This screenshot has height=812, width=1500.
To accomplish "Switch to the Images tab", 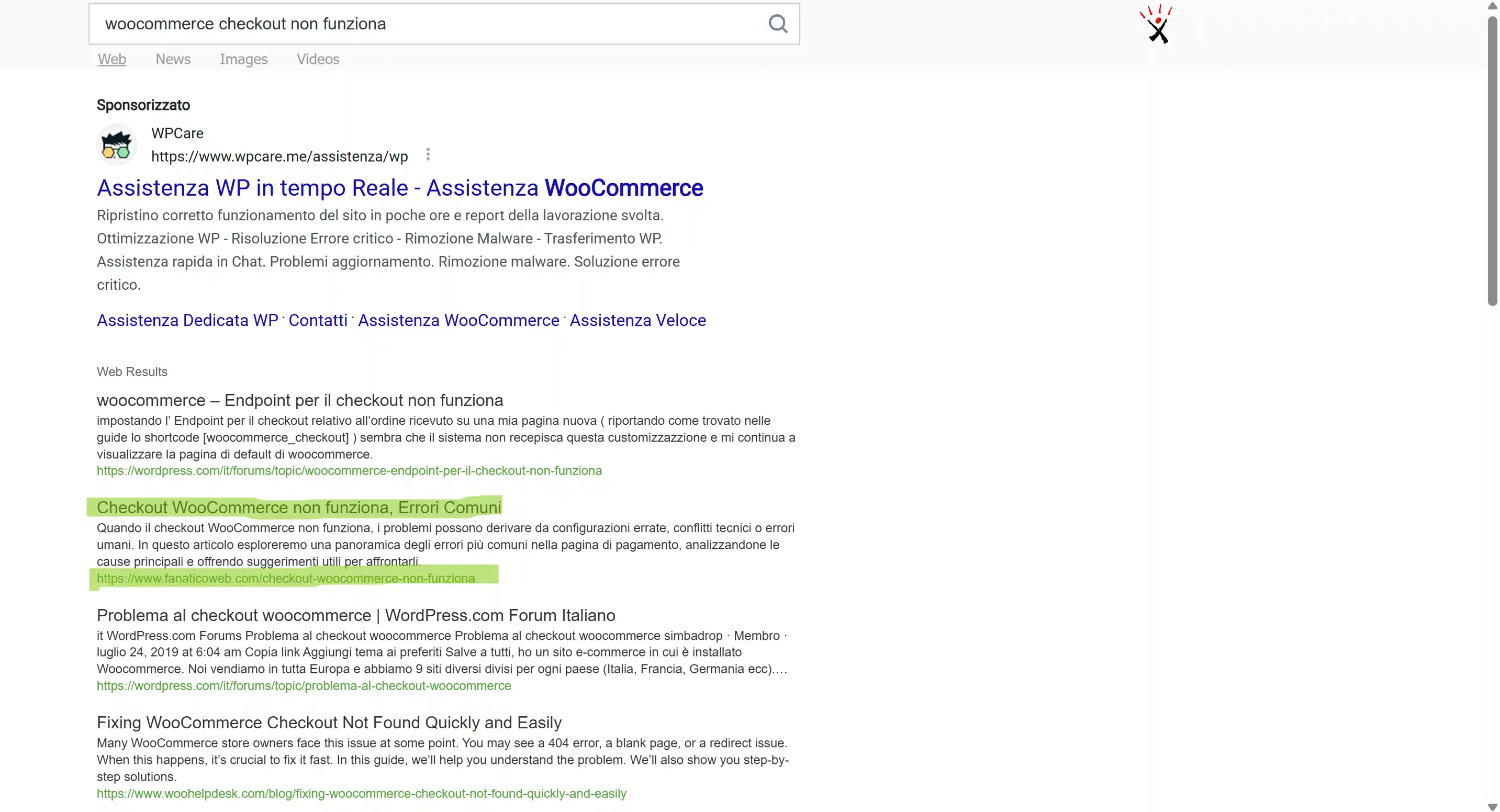I will (243, 59).
